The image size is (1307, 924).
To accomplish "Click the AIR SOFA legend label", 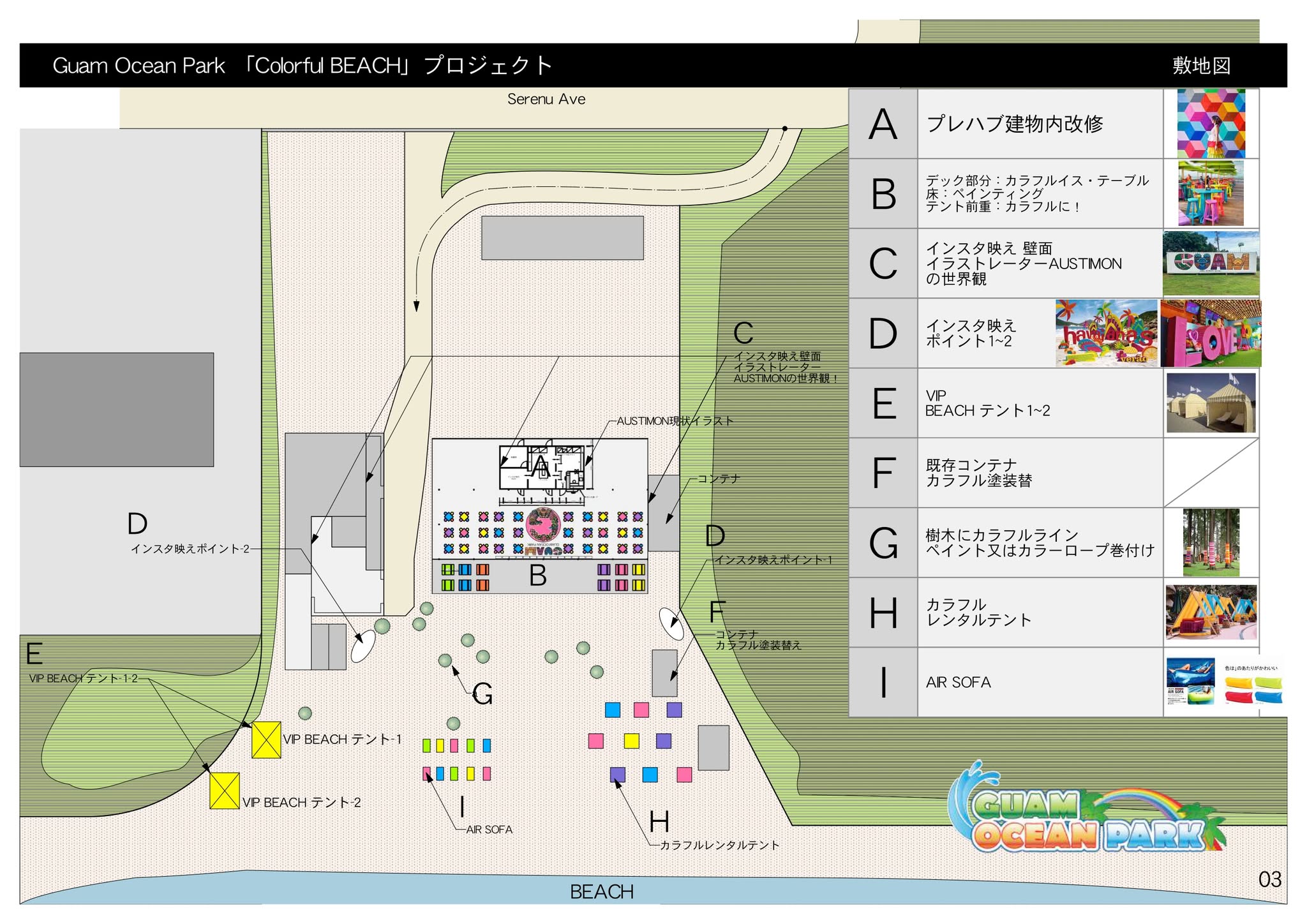I will point(958,682).
